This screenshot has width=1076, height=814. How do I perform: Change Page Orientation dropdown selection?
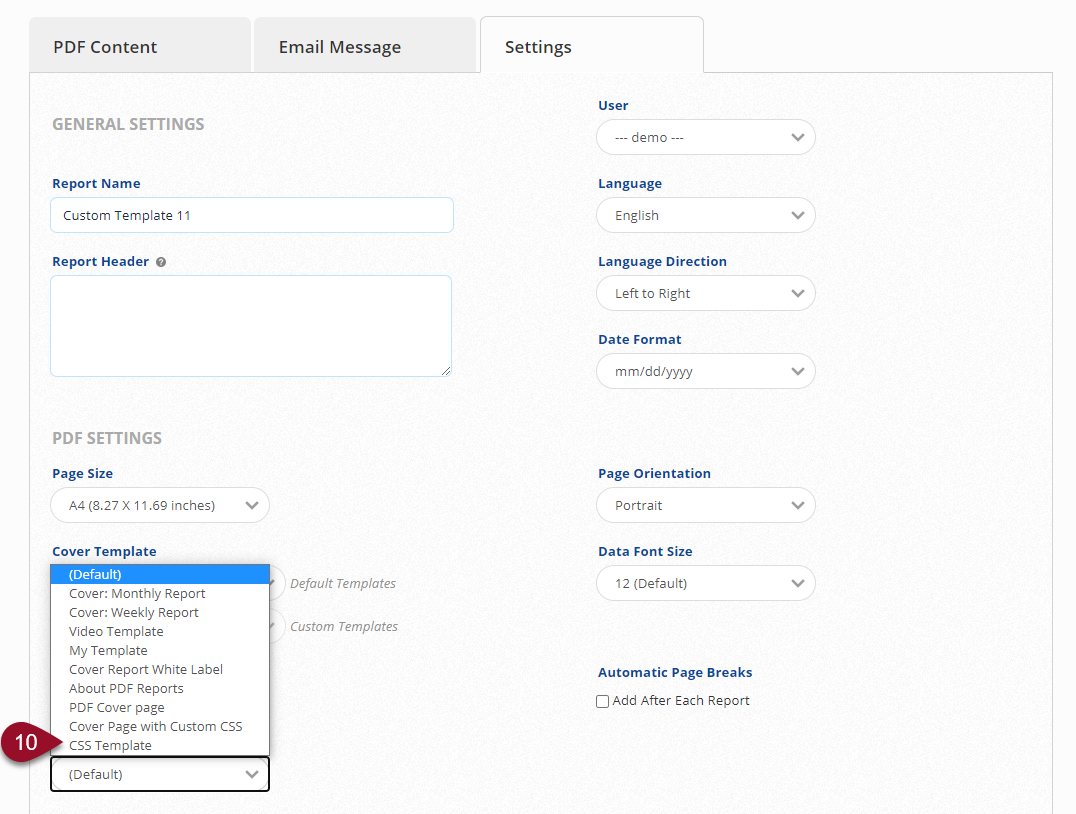[x=705, y=505]
